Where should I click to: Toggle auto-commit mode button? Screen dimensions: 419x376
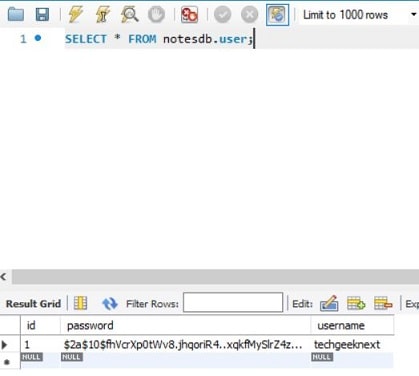point(277,15)
